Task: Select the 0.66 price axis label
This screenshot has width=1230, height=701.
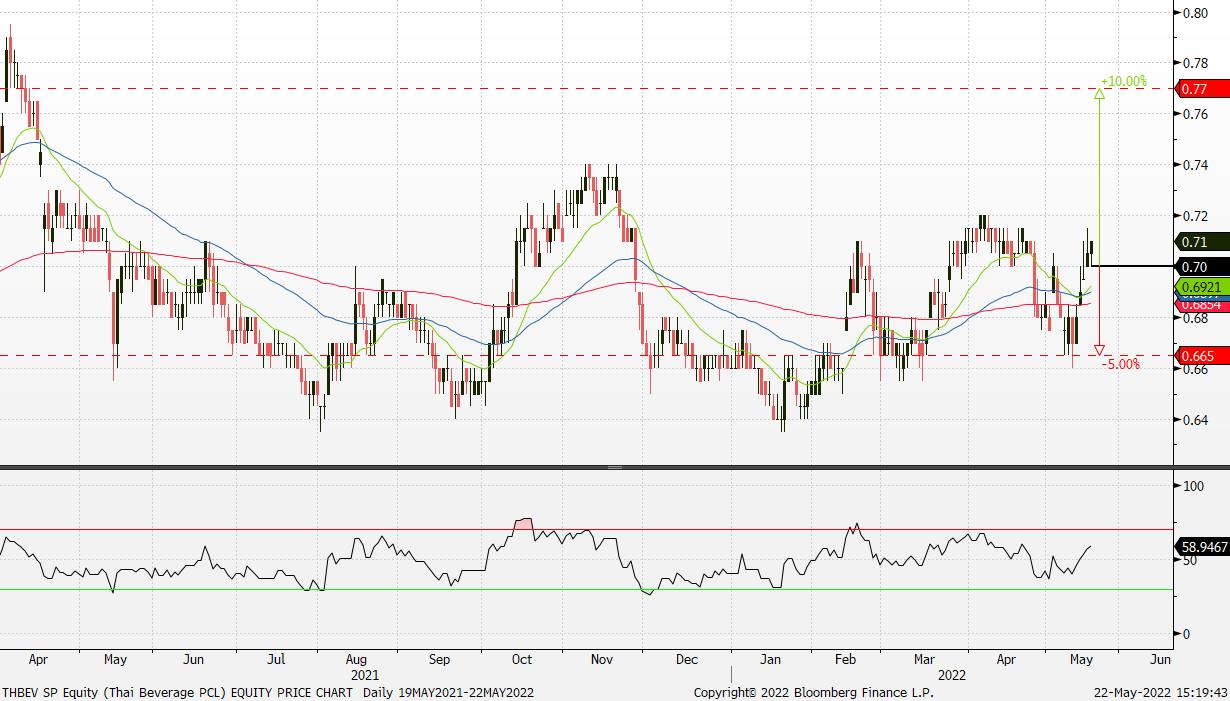Action: pos(1196,369)
